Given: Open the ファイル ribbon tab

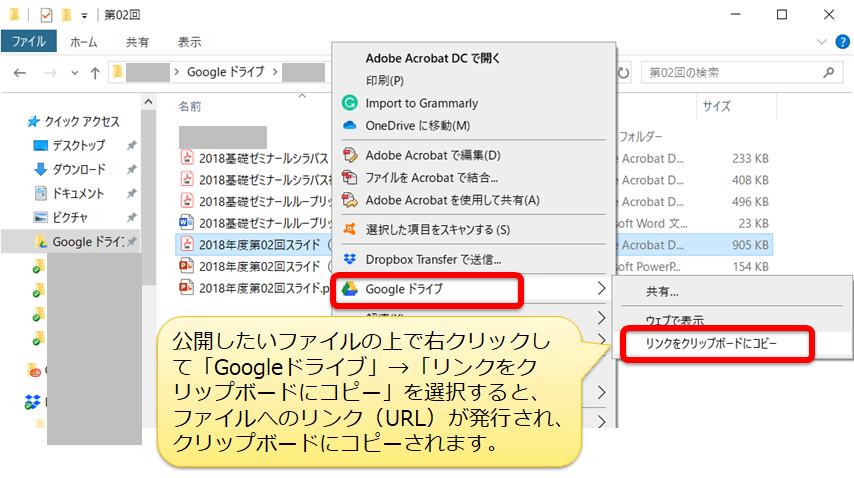Looking at the screenshot, I should point(28,41).
